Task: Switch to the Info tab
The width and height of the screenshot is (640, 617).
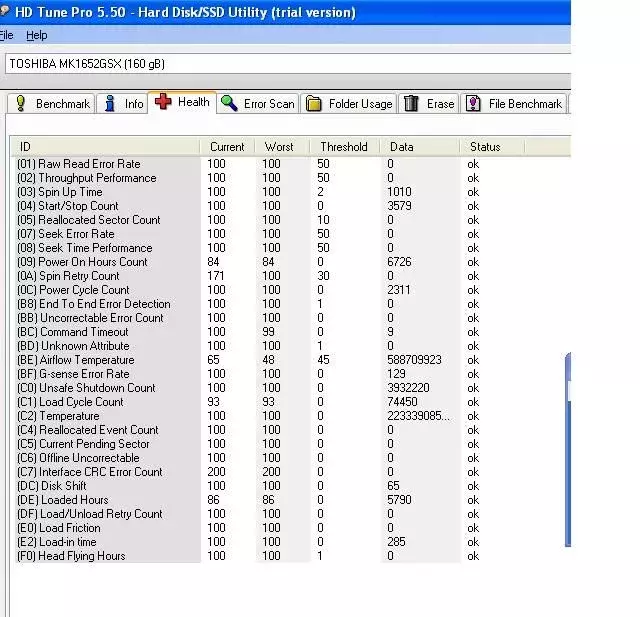Action: click(122, 104)
